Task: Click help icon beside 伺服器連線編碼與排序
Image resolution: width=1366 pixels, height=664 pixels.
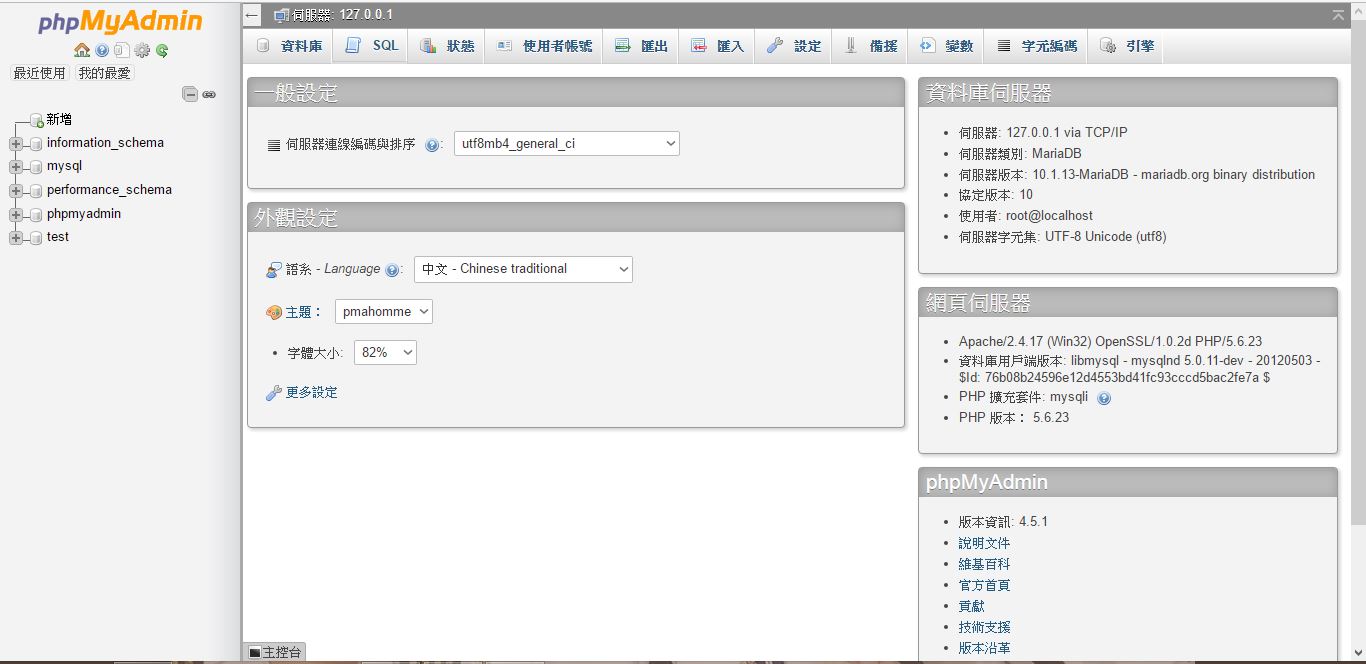Action: tap(432, 145)
